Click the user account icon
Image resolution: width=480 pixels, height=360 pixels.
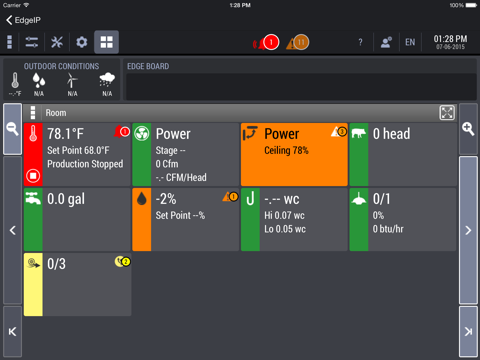point(386,42)
